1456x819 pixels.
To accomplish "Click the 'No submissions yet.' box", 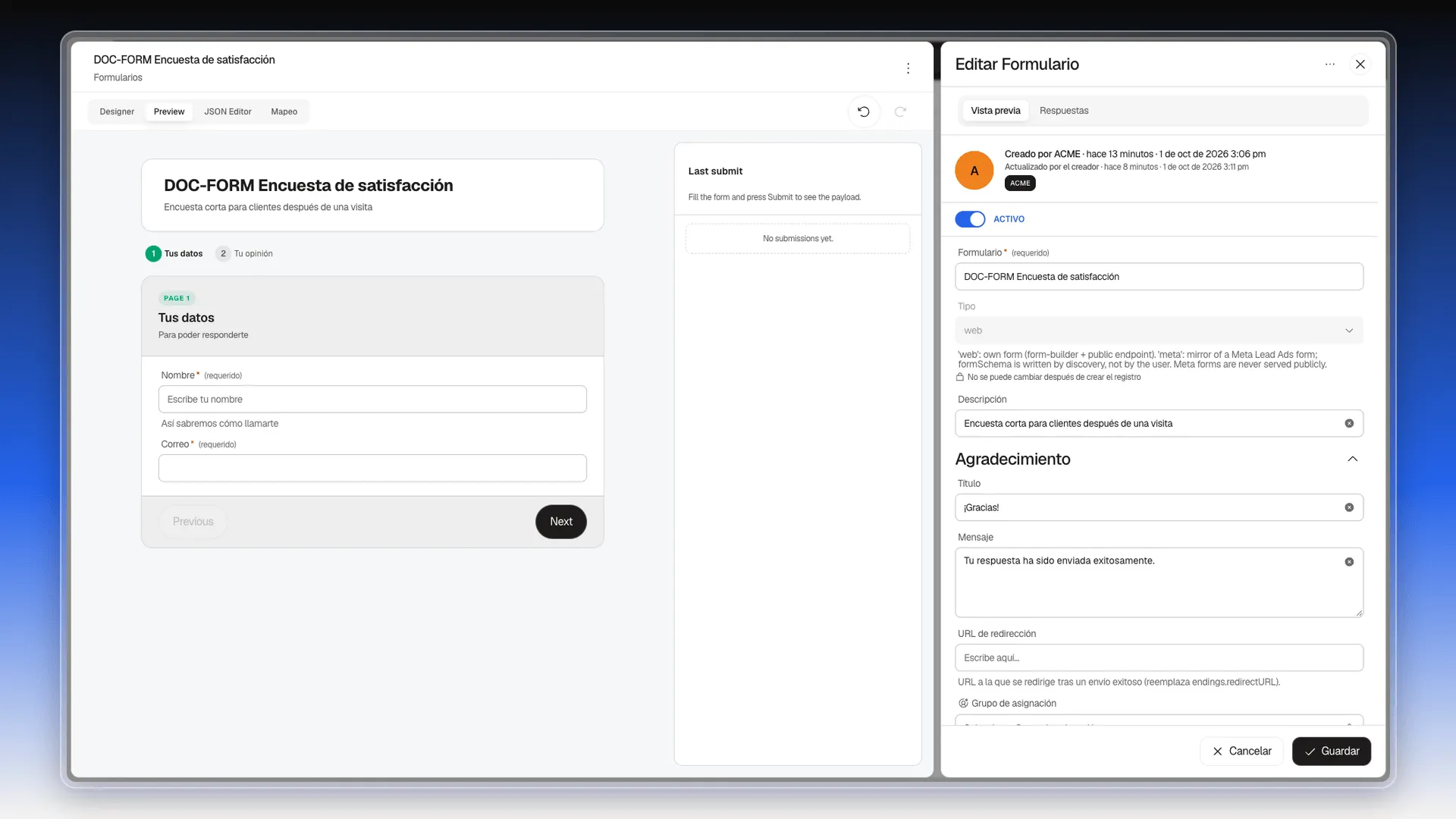I will [798, 239].
